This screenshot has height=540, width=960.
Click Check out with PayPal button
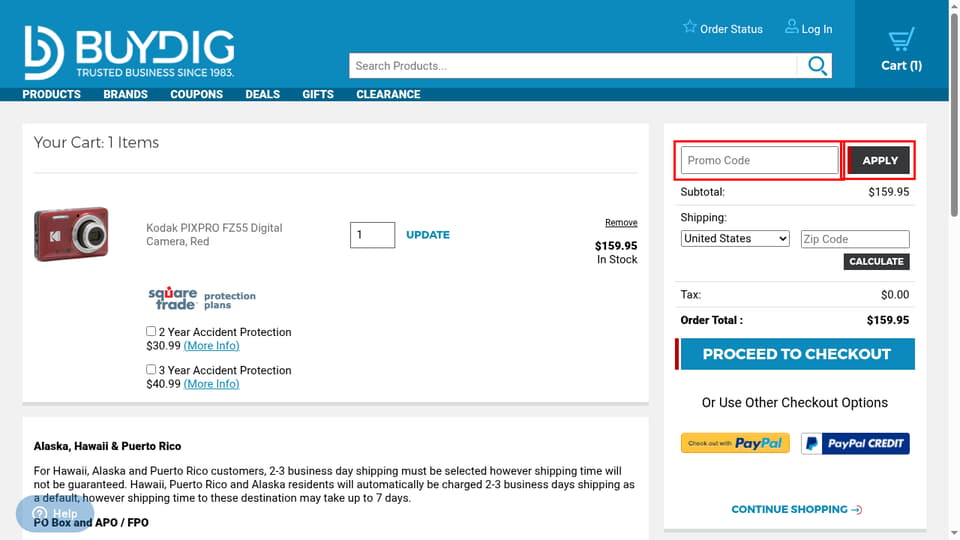point(735,443)
